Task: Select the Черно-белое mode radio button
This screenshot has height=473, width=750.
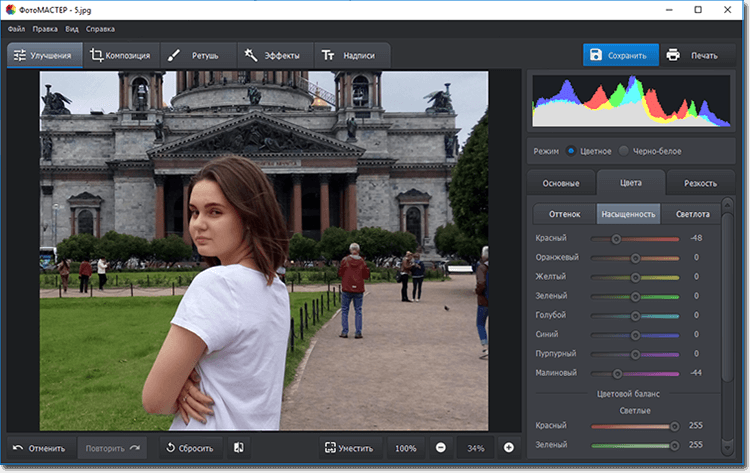Action: pos(624,151)
